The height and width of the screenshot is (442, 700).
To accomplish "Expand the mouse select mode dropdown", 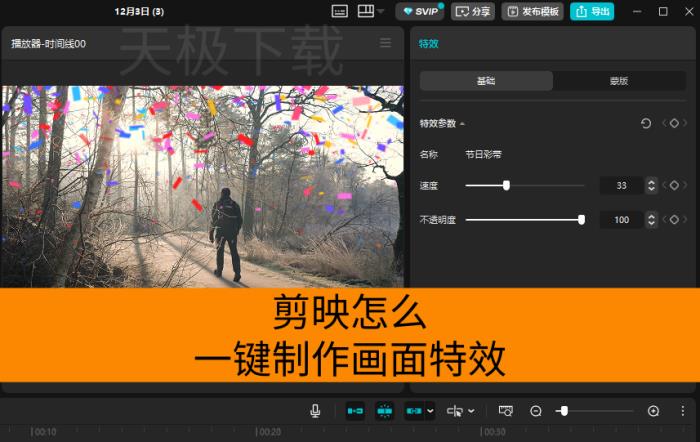I will [471, 411].
